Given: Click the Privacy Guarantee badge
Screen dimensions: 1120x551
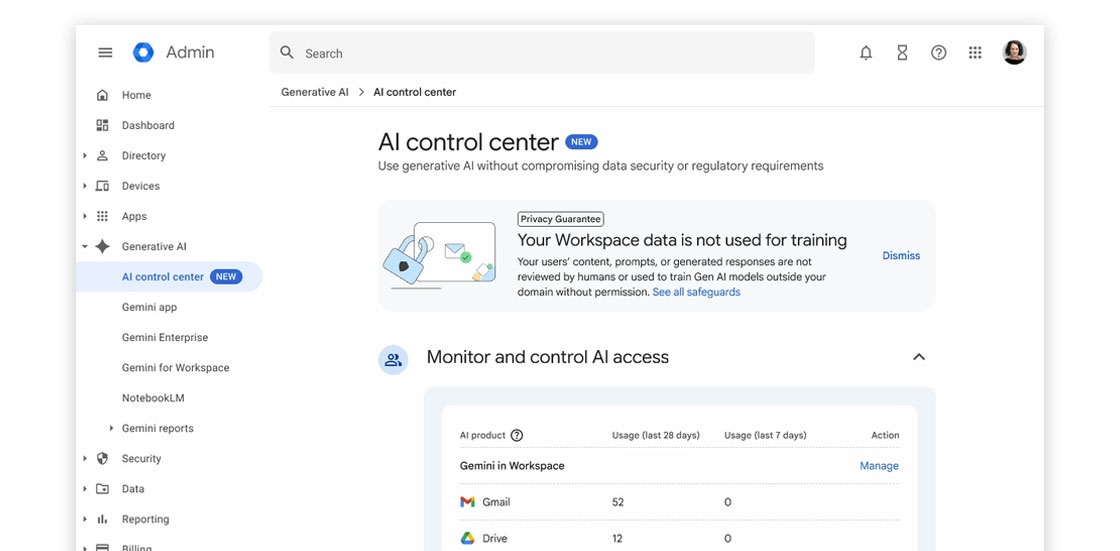Looking at the screenshot, I should pos(560,219).
